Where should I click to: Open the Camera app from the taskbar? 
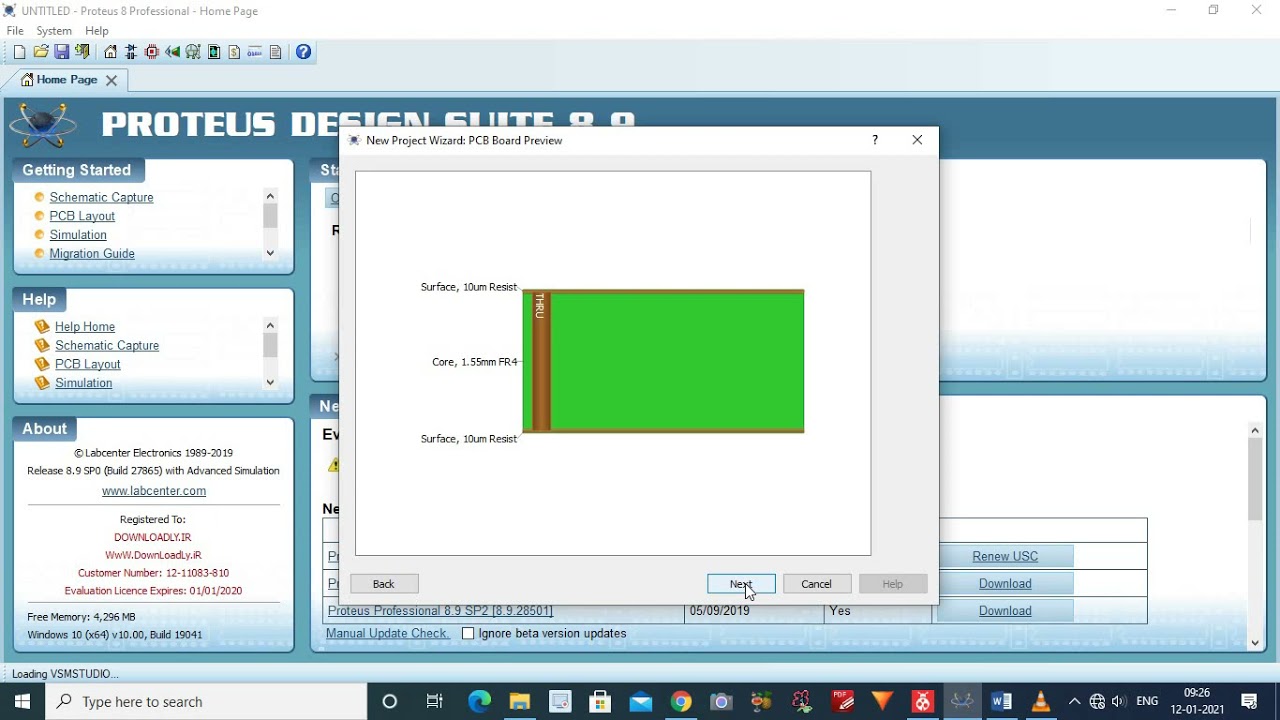721,701
